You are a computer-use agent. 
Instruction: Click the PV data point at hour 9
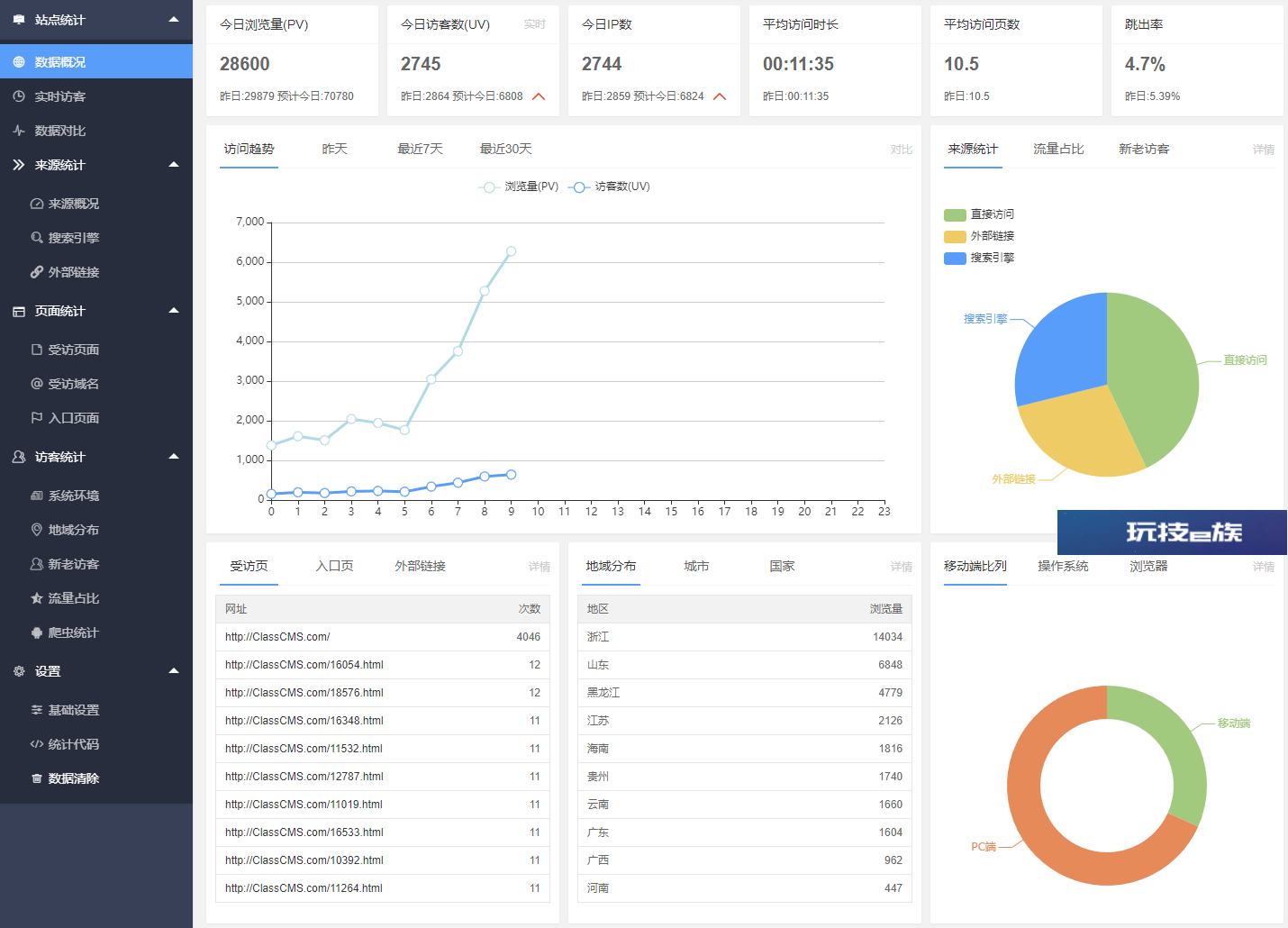511,251
